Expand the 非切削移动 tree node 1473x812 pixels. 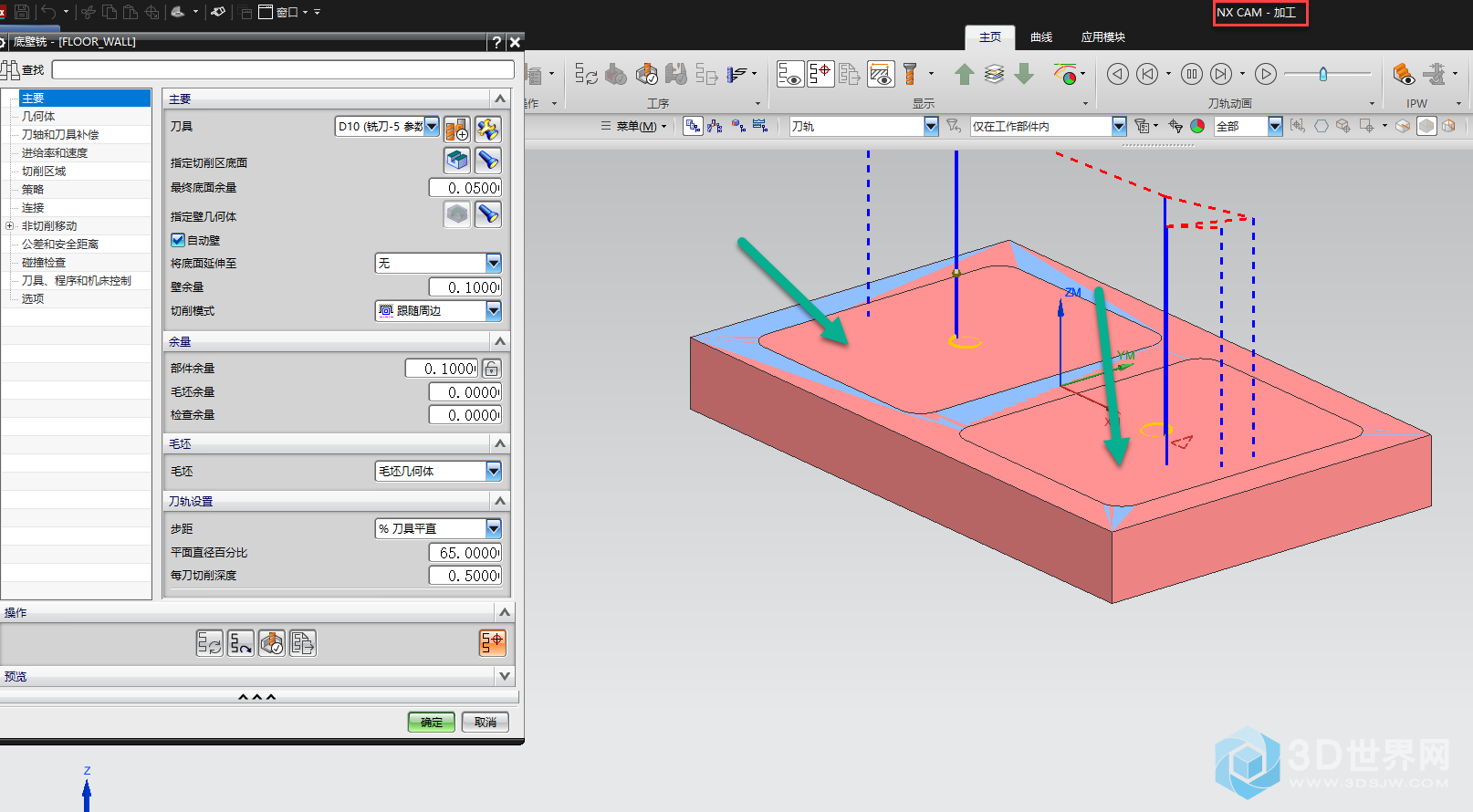coord(10,225)
